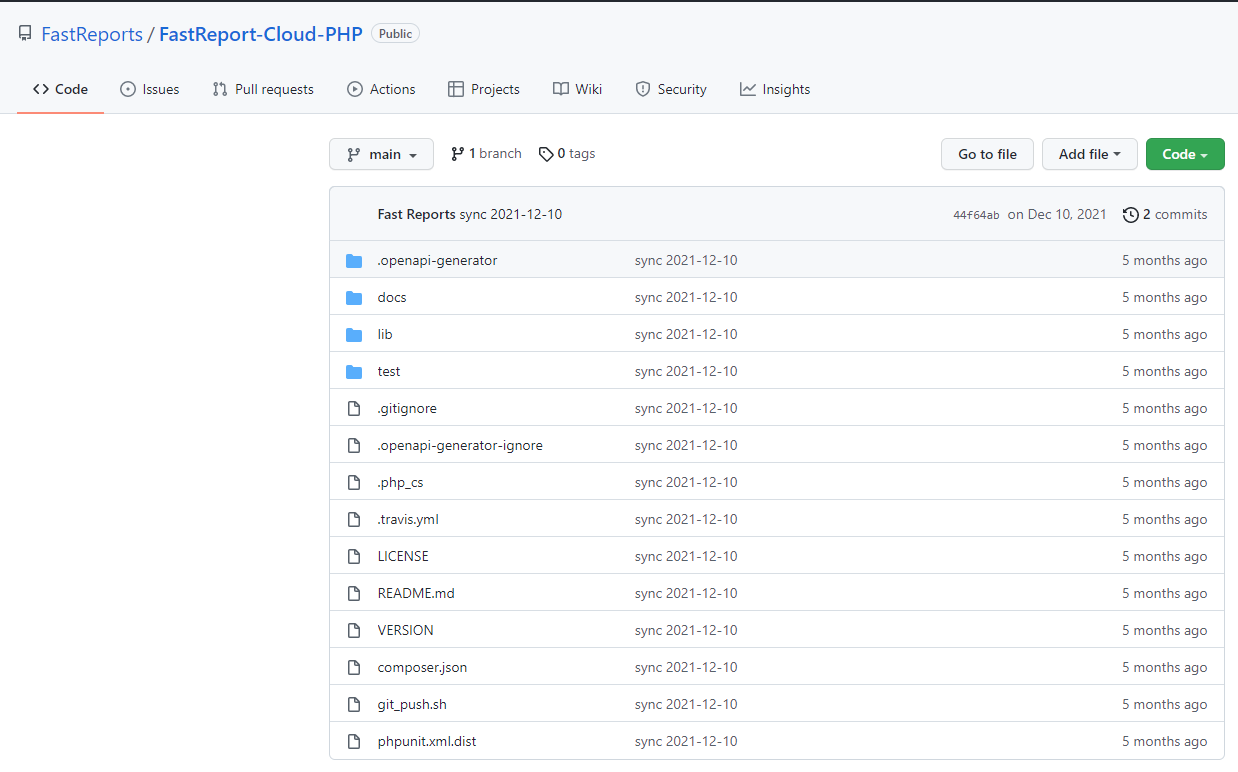Image resolution: width=1238 pixels, height=772 pixels.
Task: Click the Fast Reports author name
Action: click(416, 215)
